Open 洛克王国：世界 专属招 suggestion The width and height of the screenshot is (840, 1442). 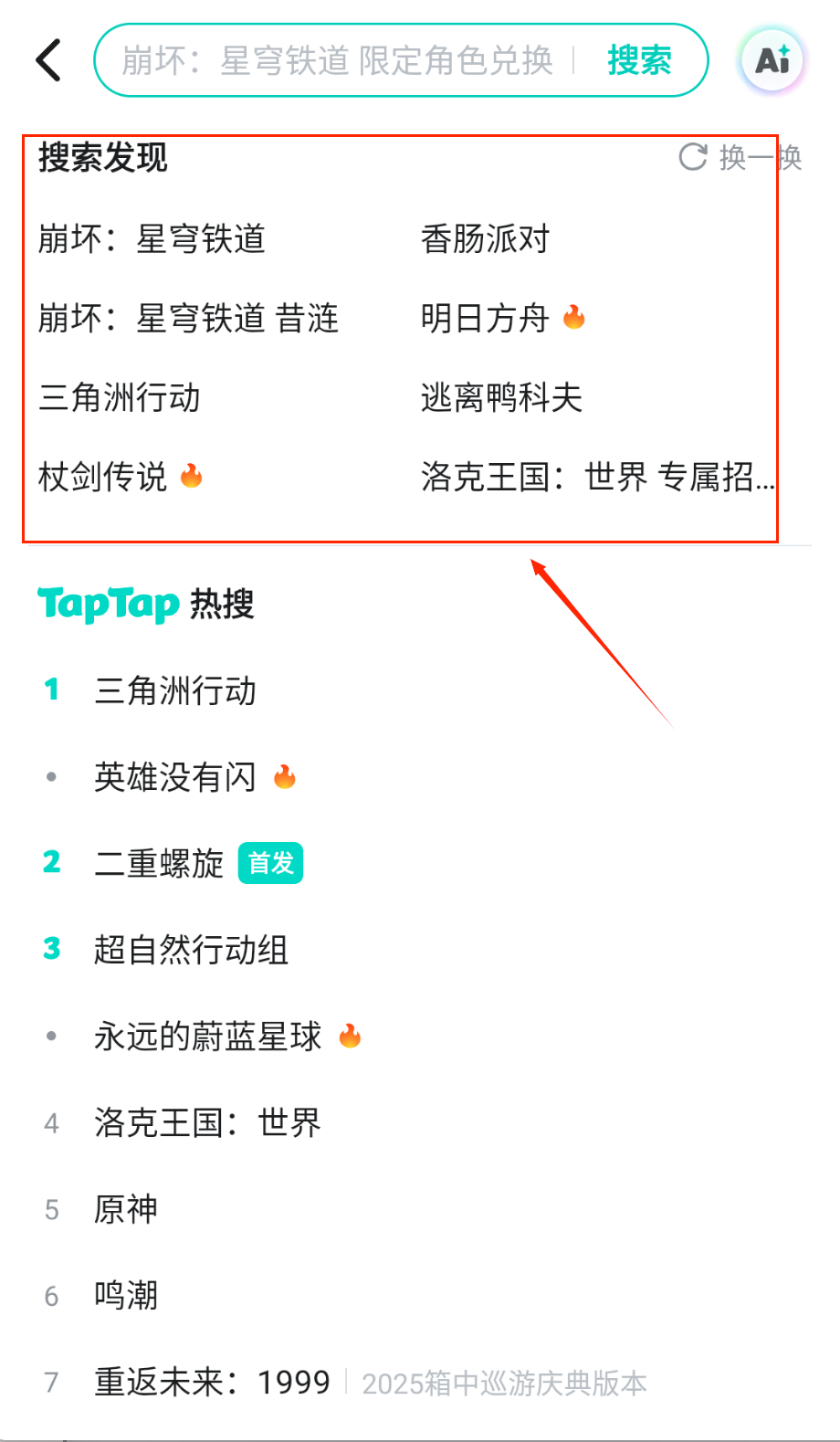pos(597,477)
